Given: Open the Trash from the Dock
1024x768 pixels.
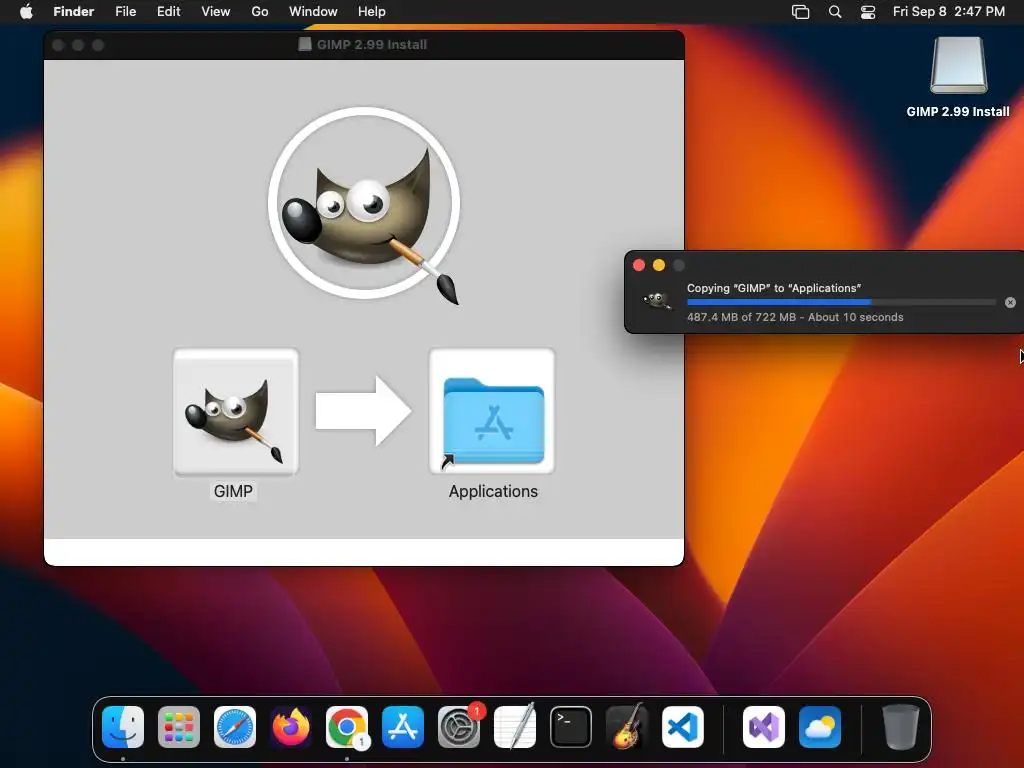Looking at the screenshot, I should 901,727.
